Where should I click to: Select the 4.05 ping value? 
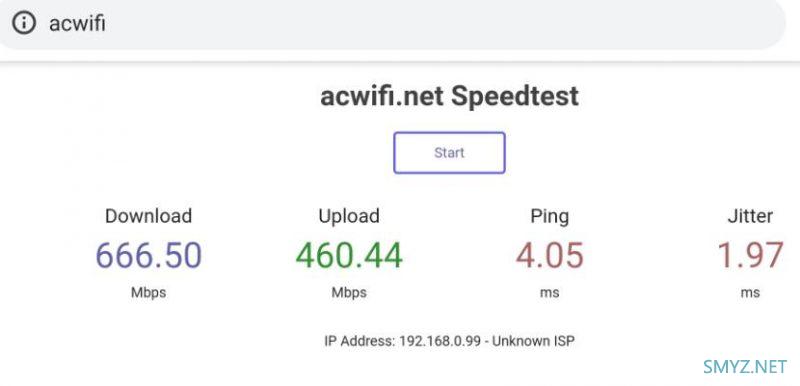[549, 255]
